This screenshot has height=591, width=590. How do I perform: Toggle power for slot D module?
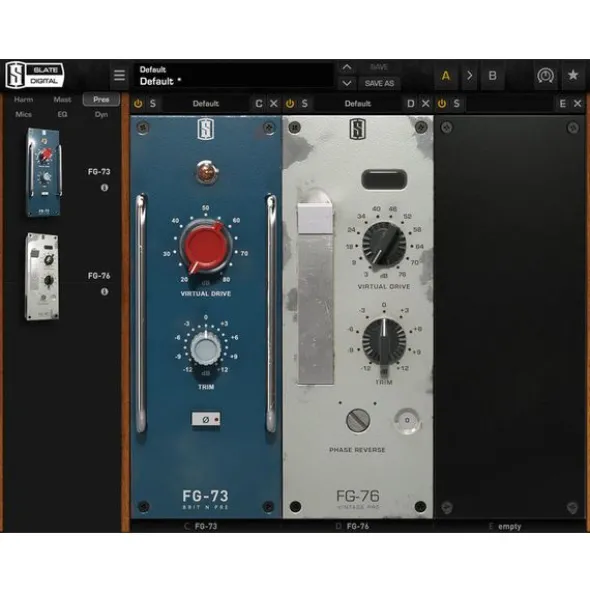coord(290,104)
